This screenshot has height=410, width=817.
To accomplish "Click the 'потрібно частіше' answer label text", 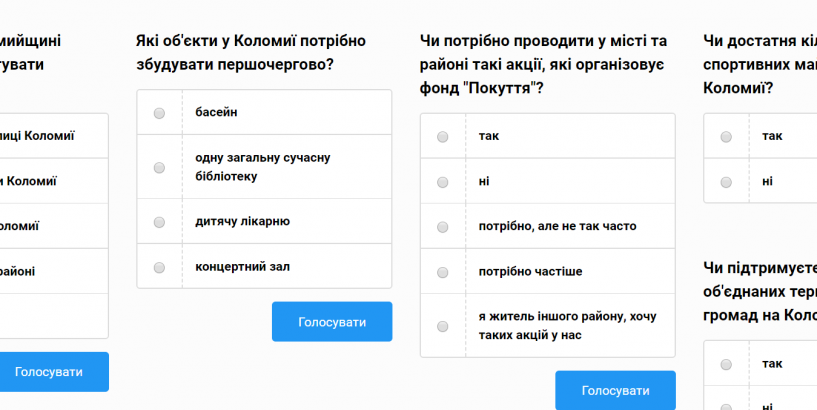I will click(530, 272).
